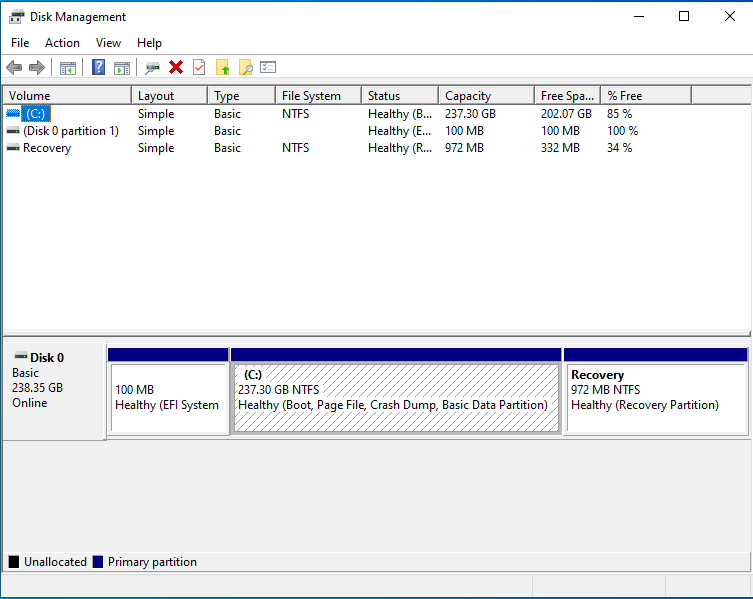753x599 pixels.
Task: Select the (C:) 237.30 GB NTFS partition block
Action: pyautogui.click(x=396, y=392)
